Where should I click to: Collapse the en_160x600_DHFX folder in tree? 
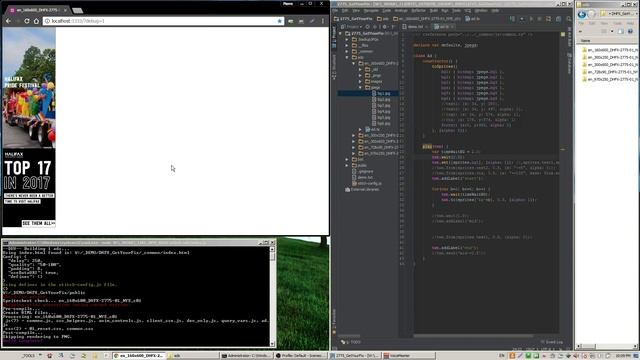tap(354, 63)
